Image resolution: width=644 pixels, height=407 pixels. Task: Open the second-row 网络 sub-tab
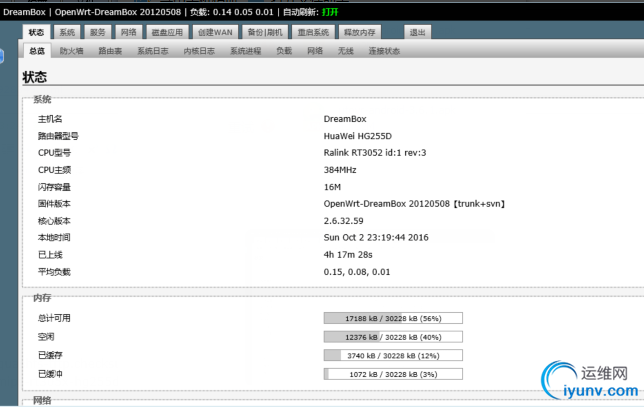tap(315, 51)
